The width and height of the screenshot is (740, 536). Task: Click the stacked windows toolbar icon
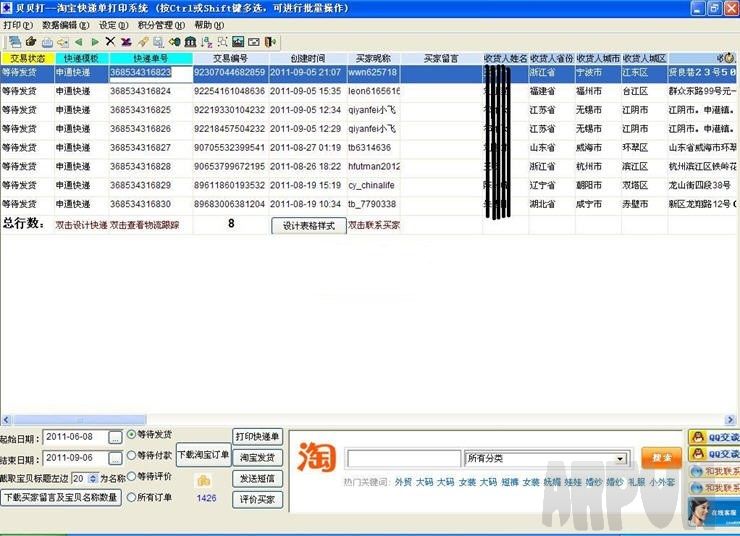tap(15, 42)
